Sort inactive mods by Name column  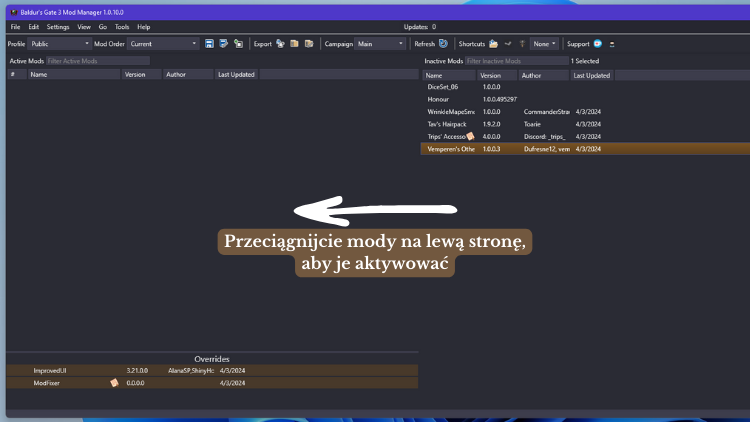449,75
